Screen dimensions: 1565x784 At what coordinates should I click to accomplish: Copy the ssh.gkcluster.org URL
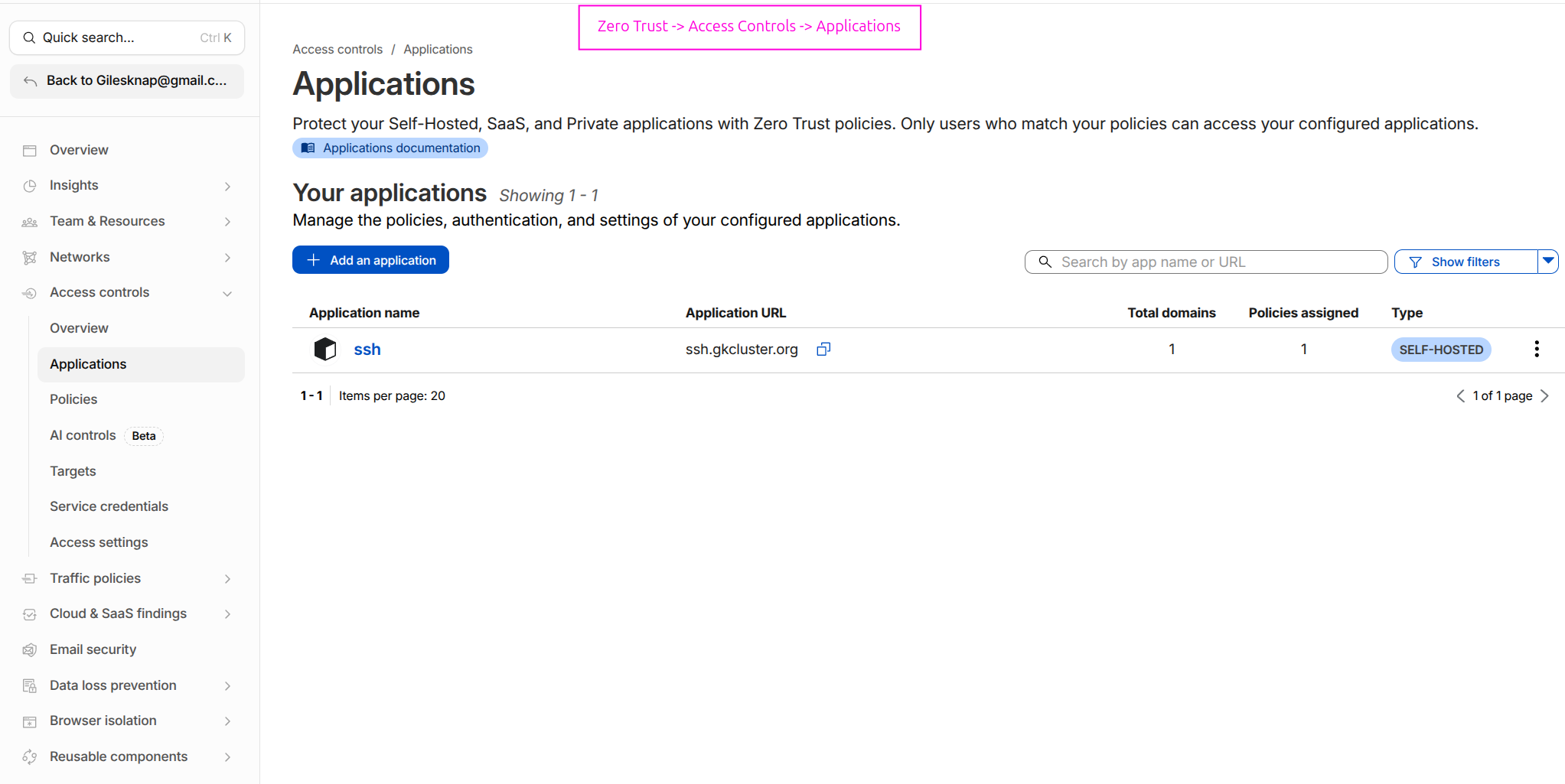pyautogui.click(x=823, y=349)
